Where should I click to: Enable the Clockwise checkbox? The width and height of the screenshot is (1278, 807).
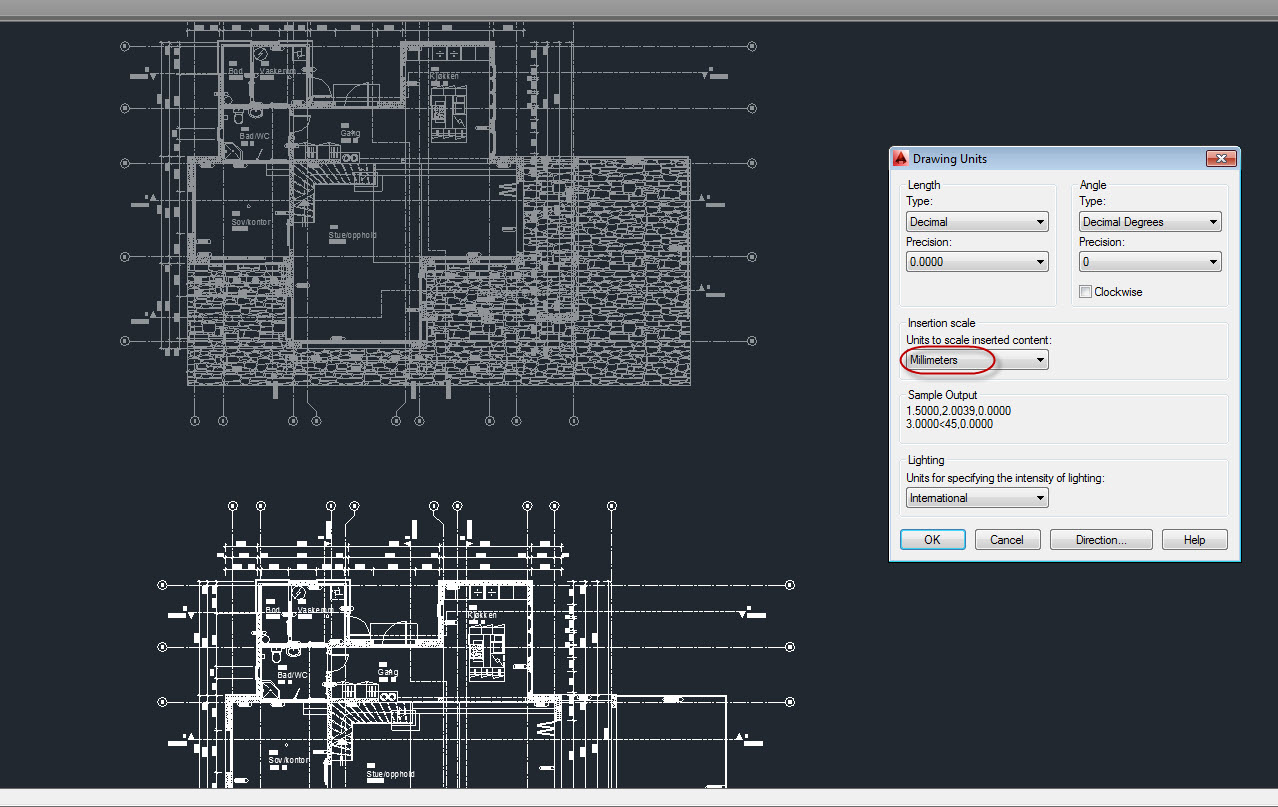tap(1086, 292)
